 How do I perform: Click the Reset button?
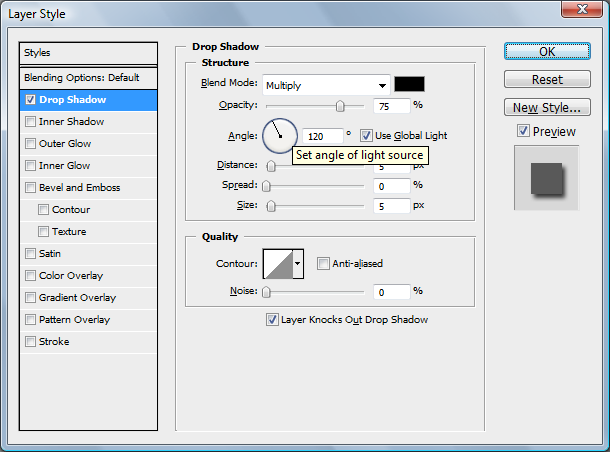pyautogui.click(x=547, y=79)
